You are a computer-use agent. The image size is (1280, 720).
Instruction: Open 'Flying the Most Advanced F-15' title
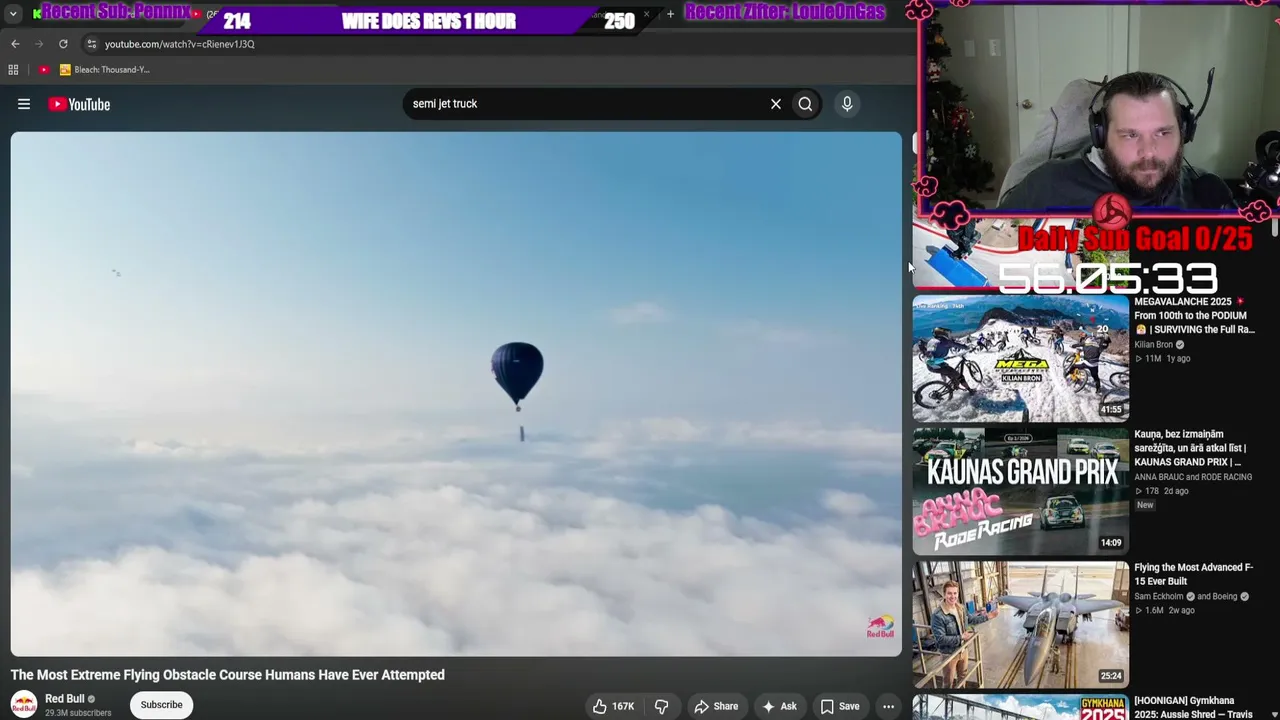coord(1194,574)
